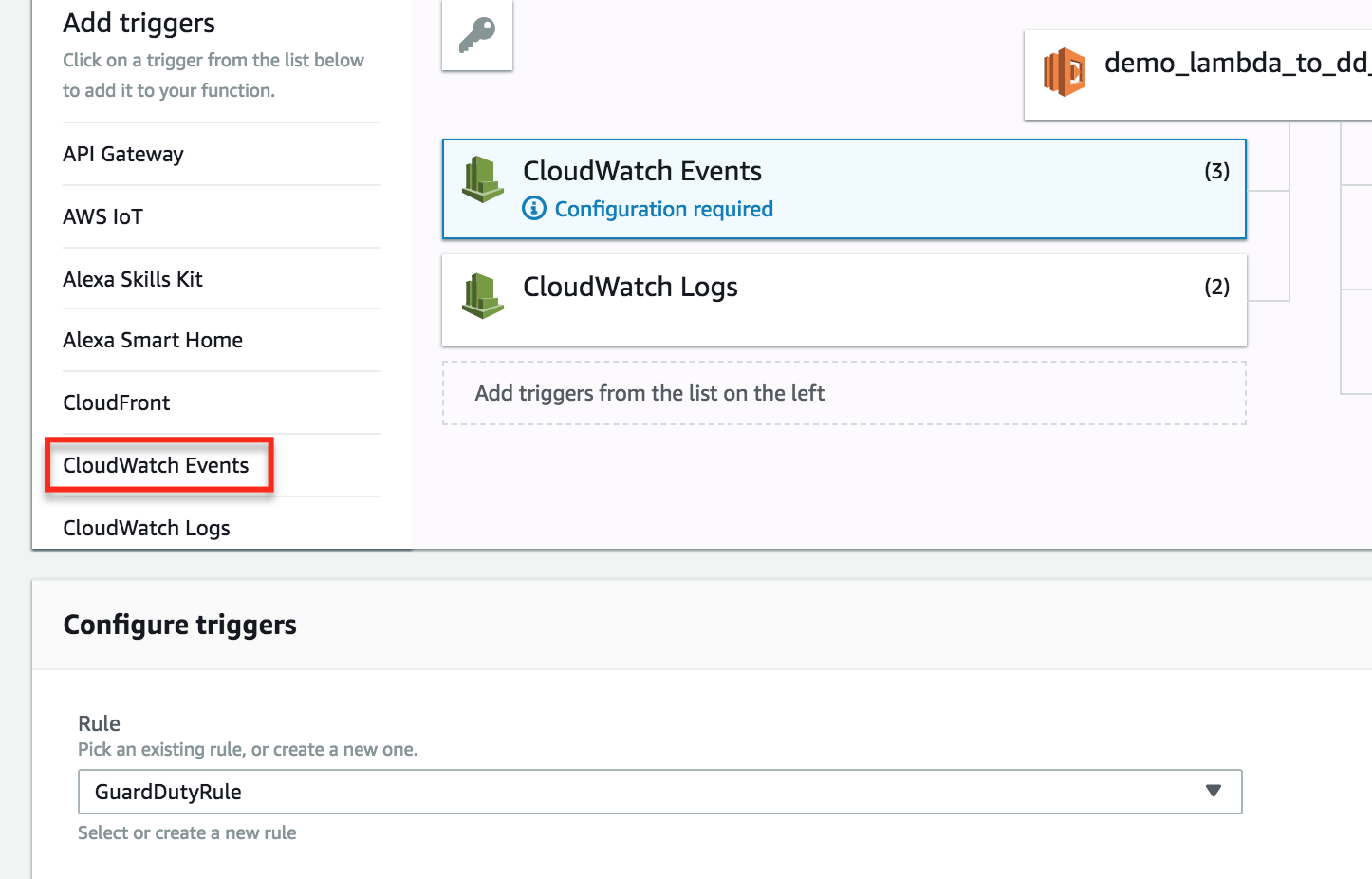Image resolution: width=1372 pixels, height=879 pixels.
Task: Click the info icon beside Configuration required
Action: coord(534,209)
